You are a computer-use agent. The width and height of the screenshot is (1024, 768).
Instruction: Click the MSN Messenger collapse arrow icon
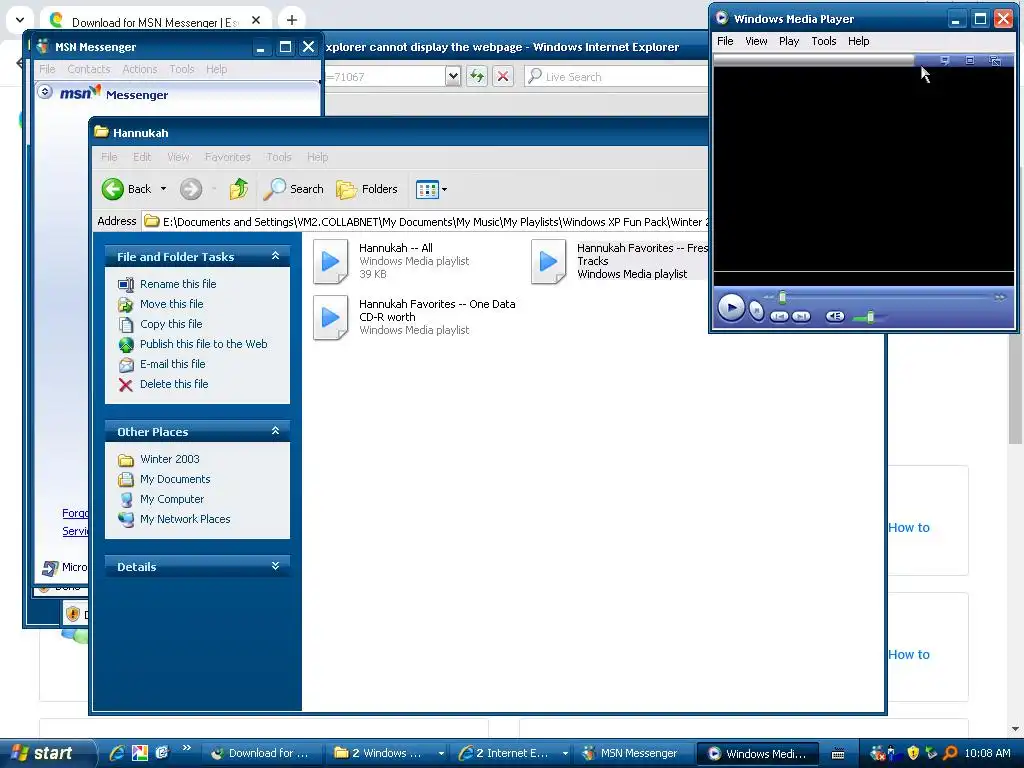coord(44,91)
